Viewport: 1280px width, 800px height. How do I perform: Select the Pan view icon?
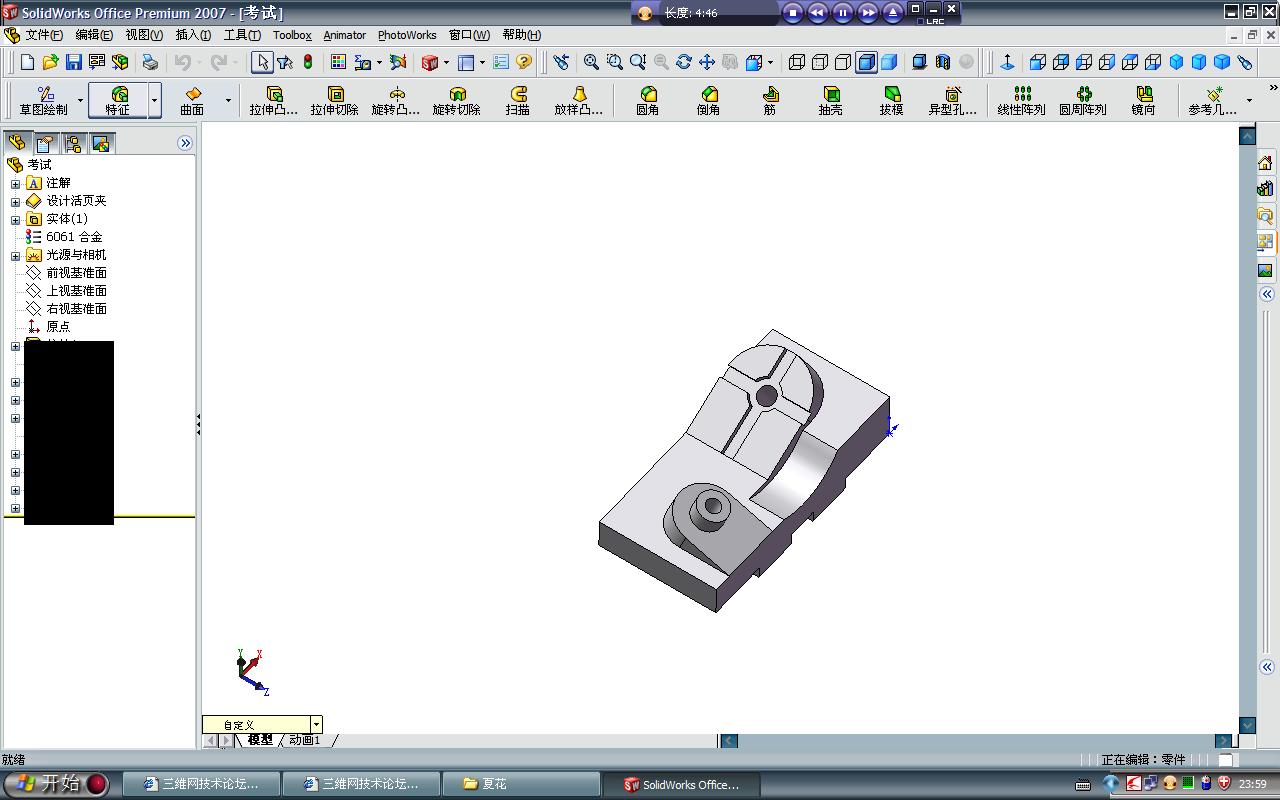tap(707, 62)
